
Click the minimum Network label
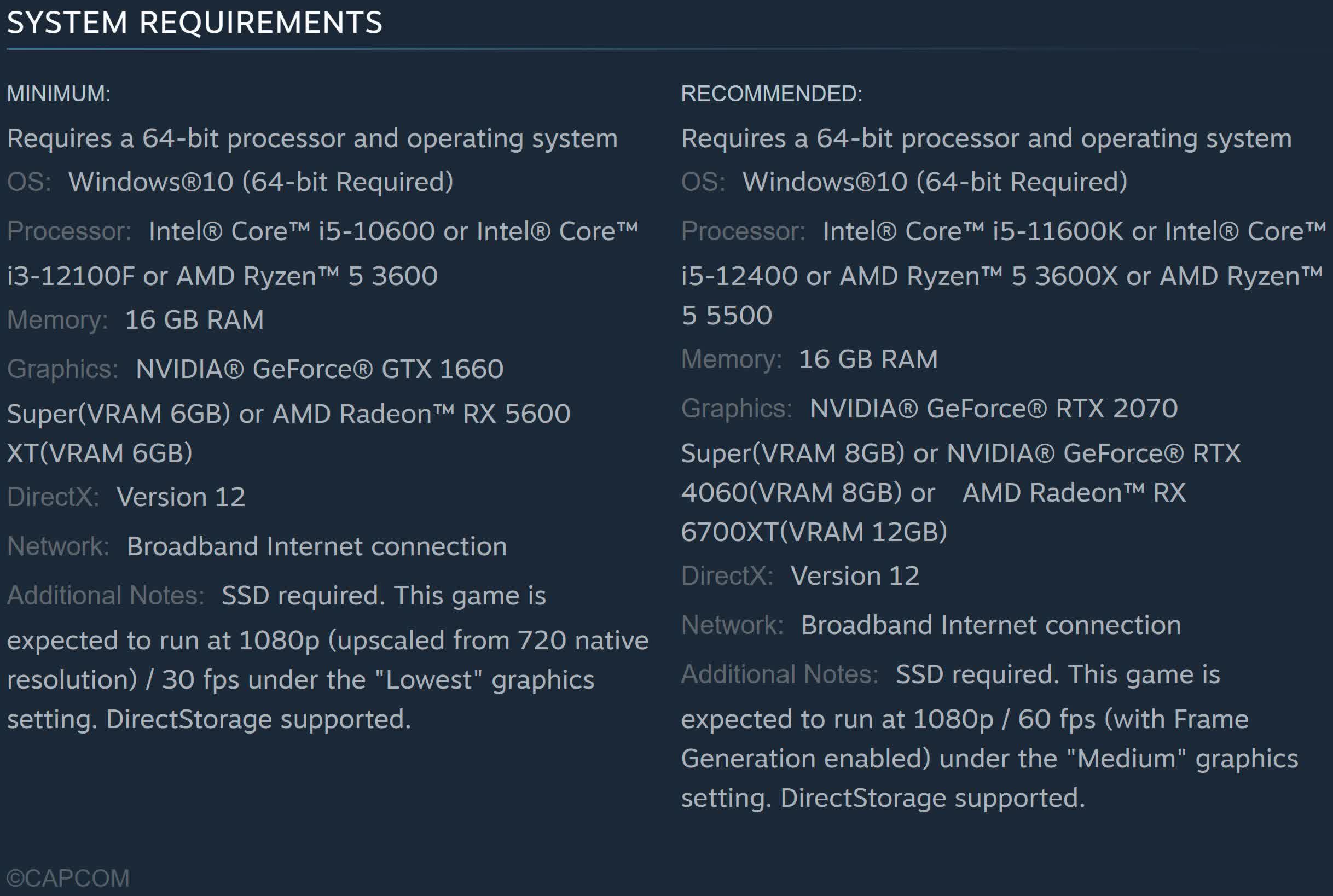click(x=58, y=546)
